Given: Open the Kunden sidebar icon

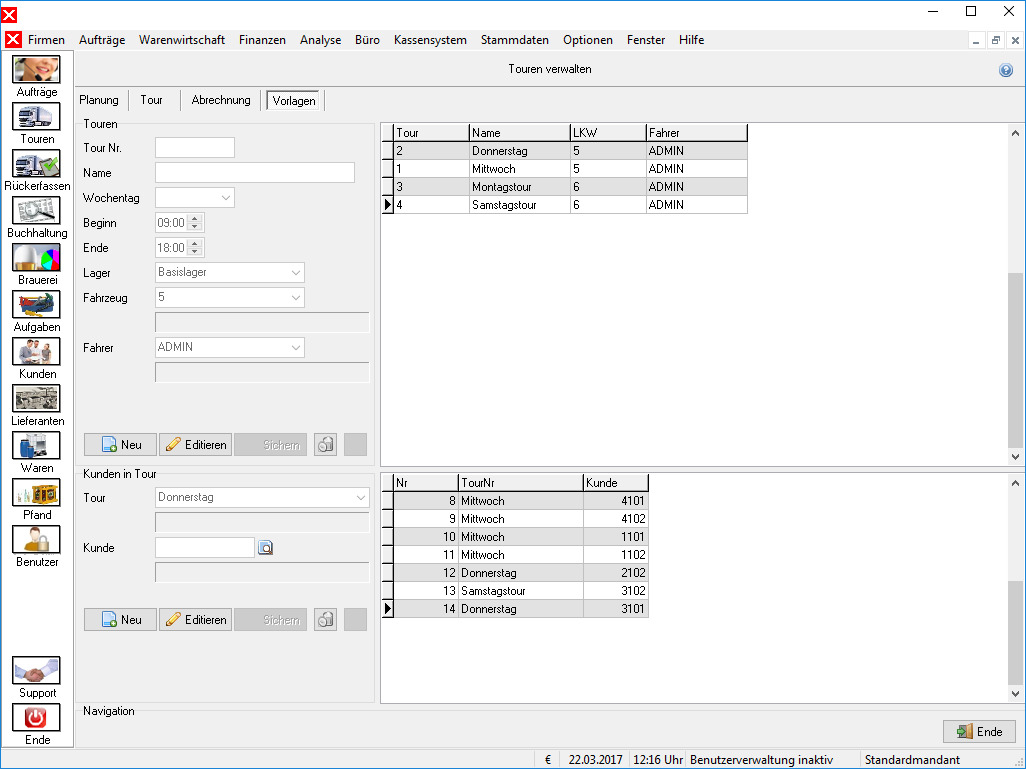Looking at the screenshot, I should (x=36, y=351).
